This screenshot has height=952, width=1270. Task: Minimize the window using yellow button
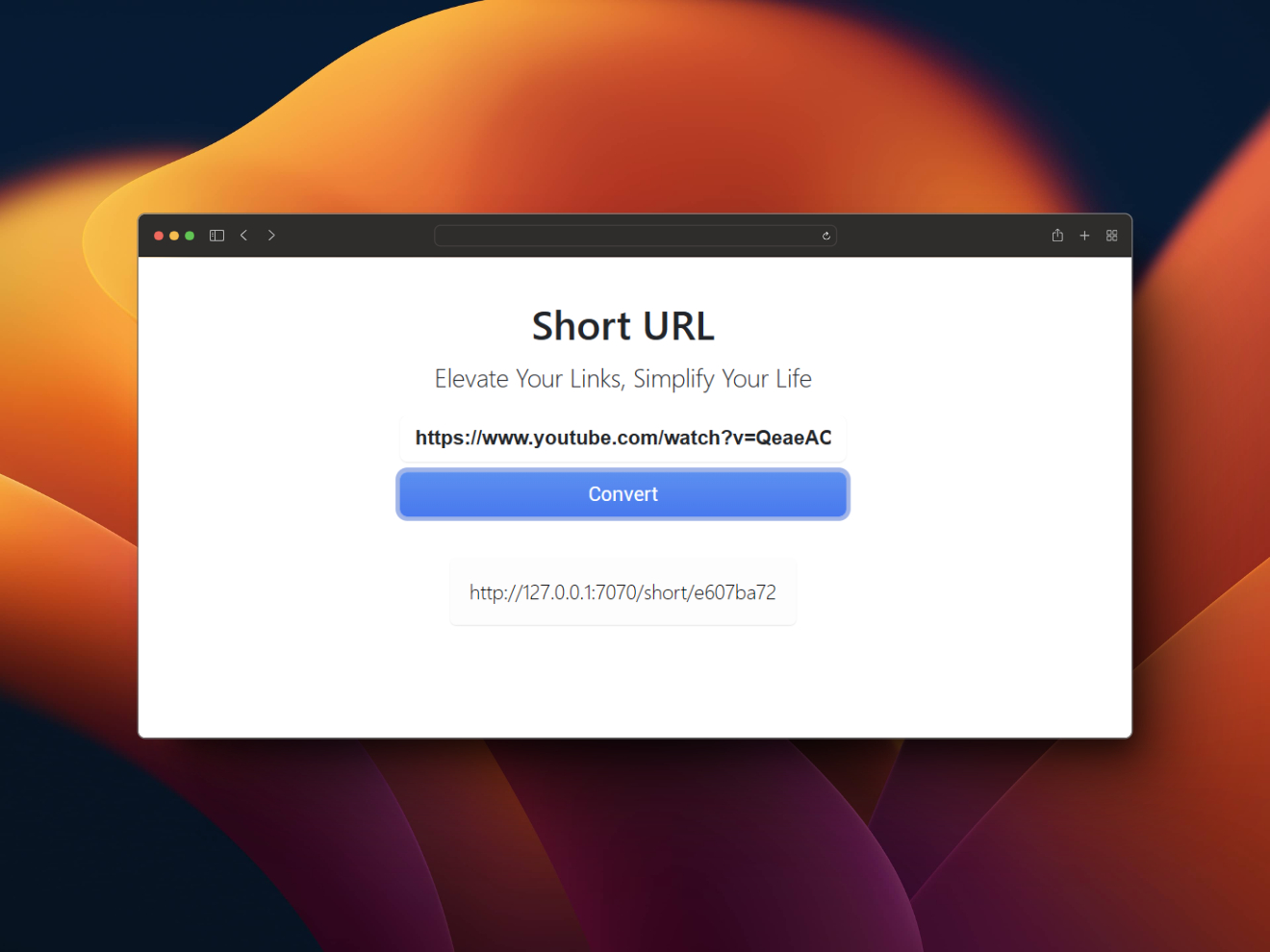pos(174,236)
